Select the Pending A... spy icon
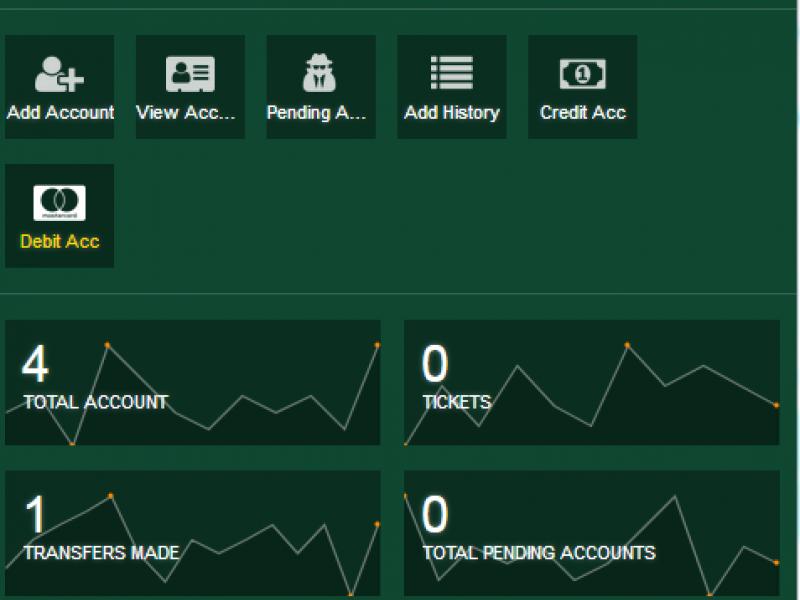 click(x=319, y=73)
